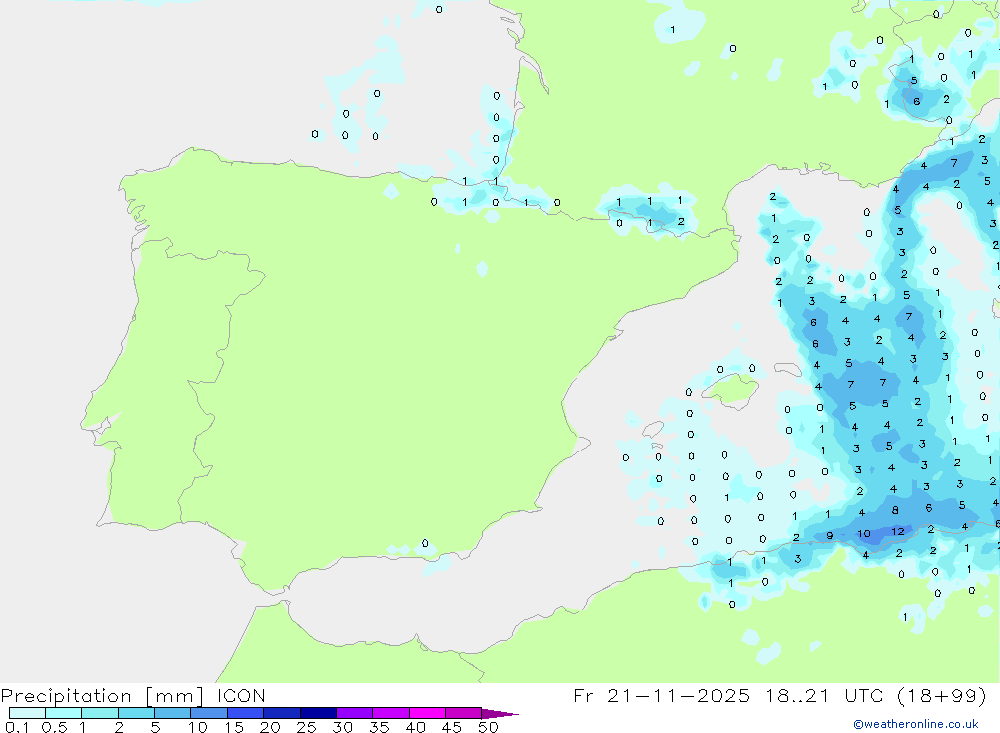This screenshot has height=733, width=1000.
Task: Click the above-50 mm legend arrow tip
Action: (500, 713)
